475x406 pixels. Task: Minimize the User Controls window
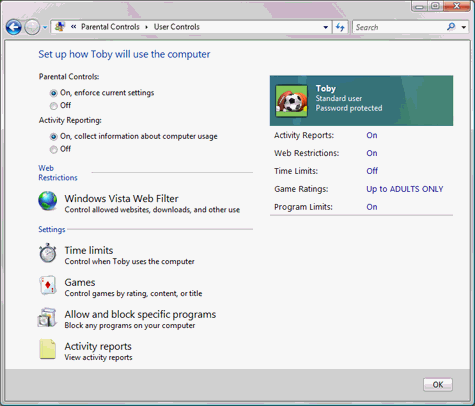click(420, 6)
